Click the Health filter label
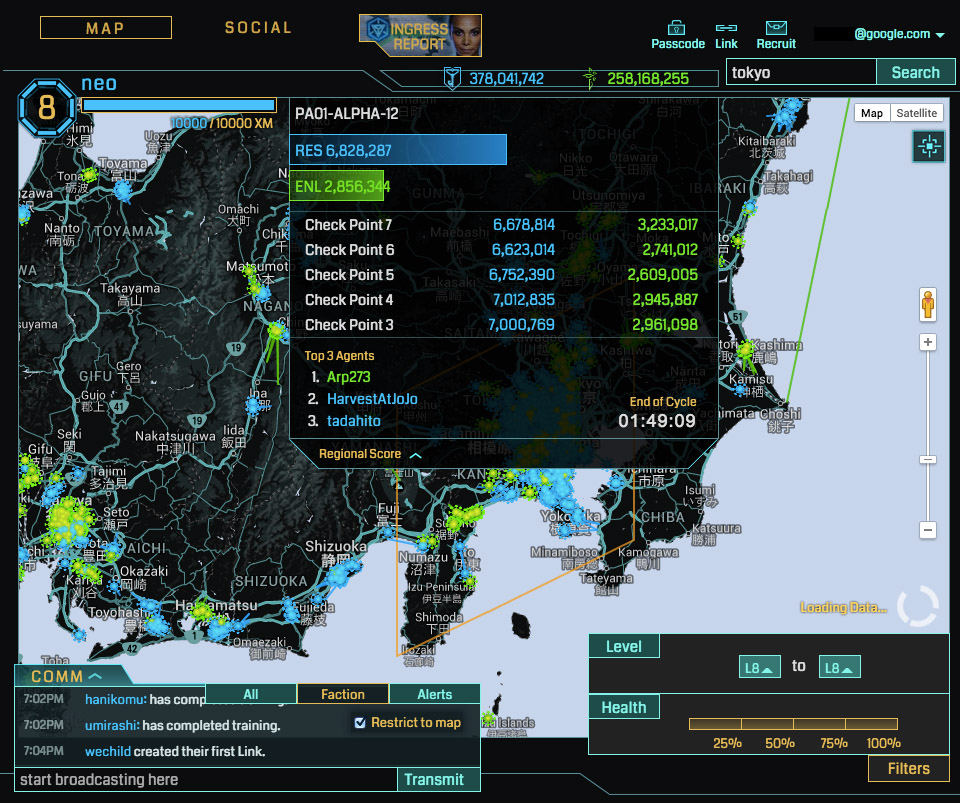 tap(624, 708)
